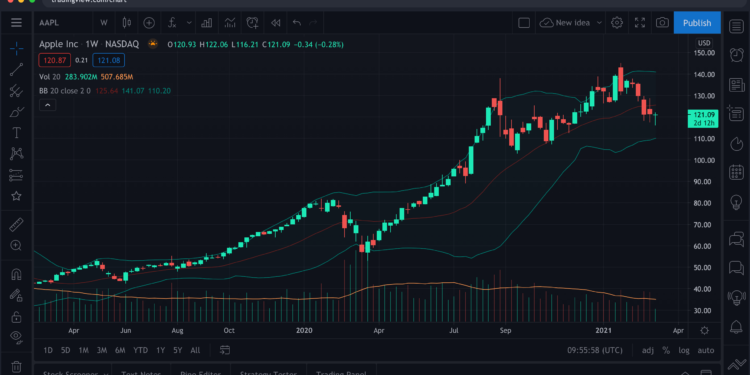Redo the last chart action
The width and height of the screenshot is (750, 375).
click(x=313, y=22)
